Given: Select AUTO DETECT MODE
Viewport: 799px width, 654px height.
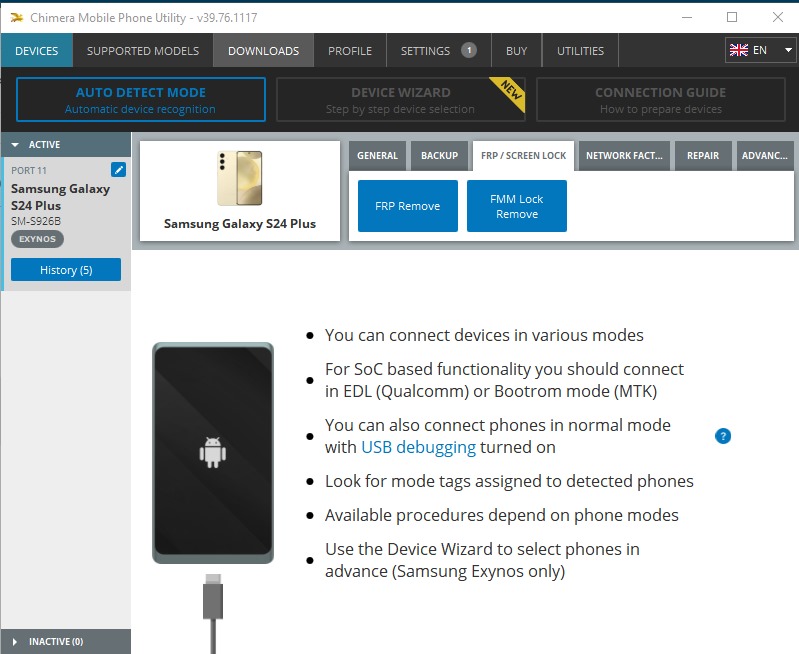Looking at the screenshot, I should [141, 100].
